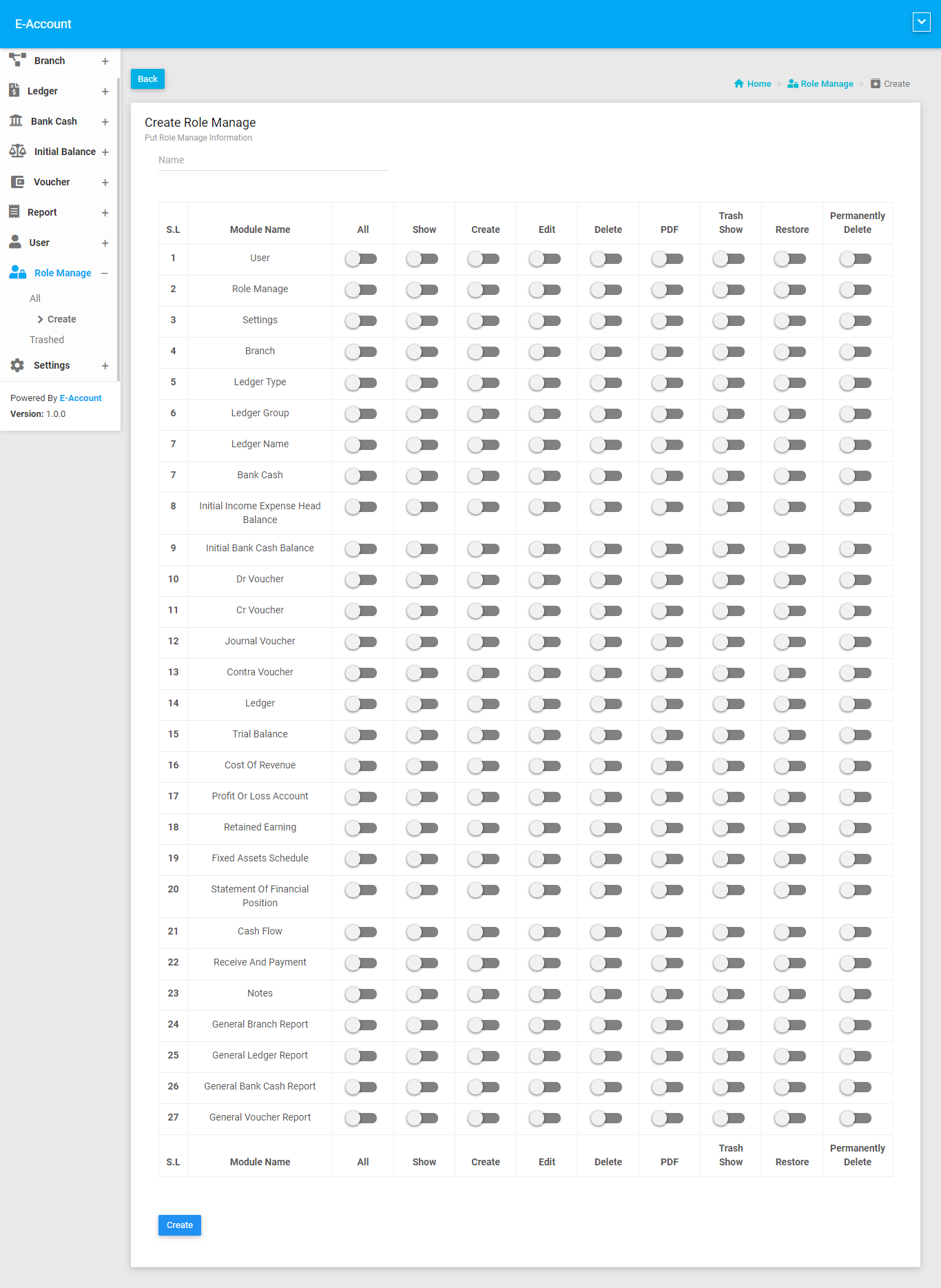The image size is (941, 1288).
Task: Open the top-right header dropdown arrow
Action: (x=921, y=22)
